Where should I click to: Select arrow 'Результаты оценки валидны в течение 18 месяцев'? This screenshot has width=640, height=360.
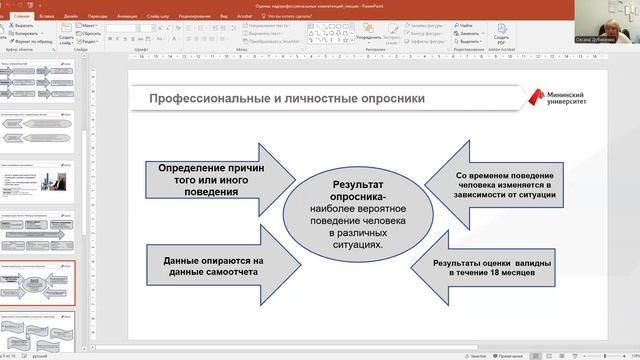click(483, 268)
